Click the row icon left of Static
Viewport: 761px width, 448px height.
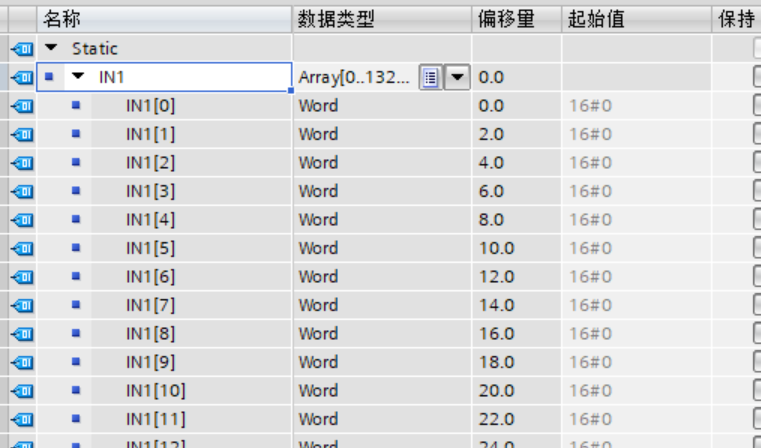click(x=21, y=48)
